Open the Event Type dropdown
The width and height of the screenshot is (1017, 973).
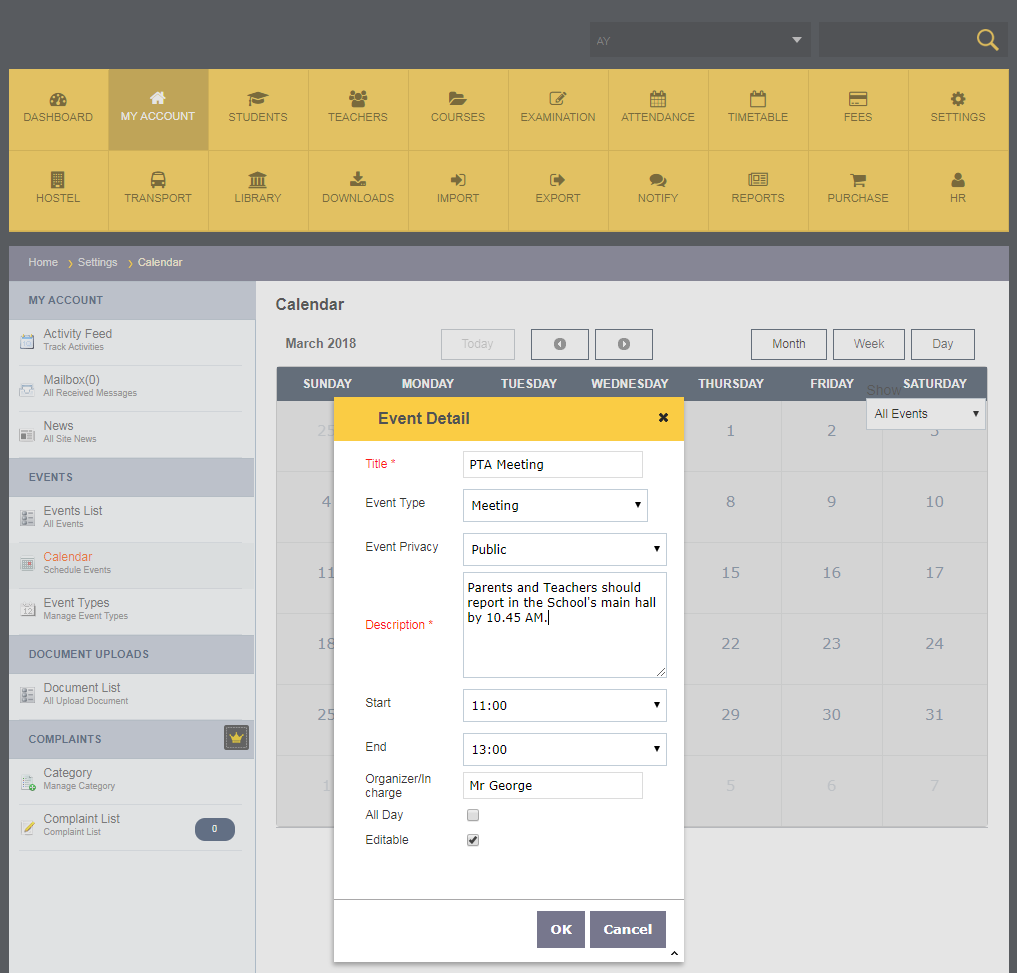(x=555, y=505)
